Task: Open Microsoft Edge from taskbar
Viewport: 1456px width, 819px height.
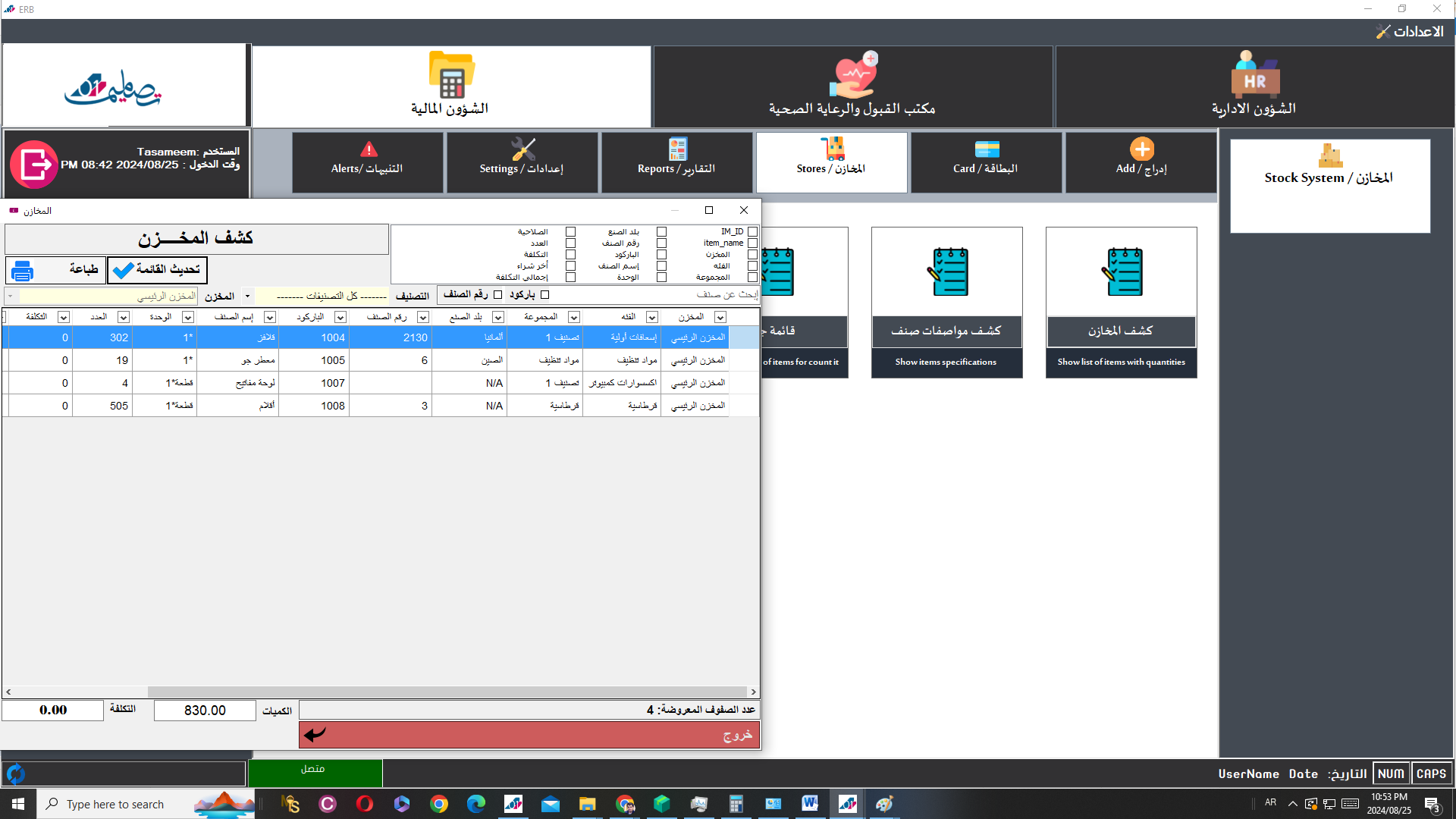Action: [x=476, y=804]
